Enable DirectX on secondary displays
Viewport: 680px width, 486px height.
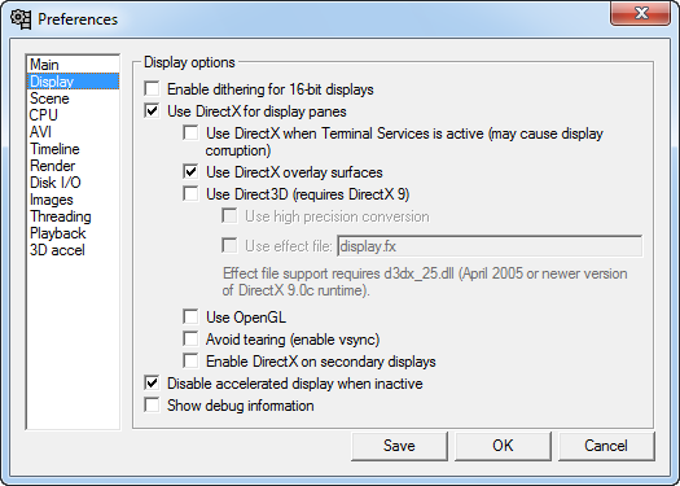pyautogui.click(x=191, y=361)
